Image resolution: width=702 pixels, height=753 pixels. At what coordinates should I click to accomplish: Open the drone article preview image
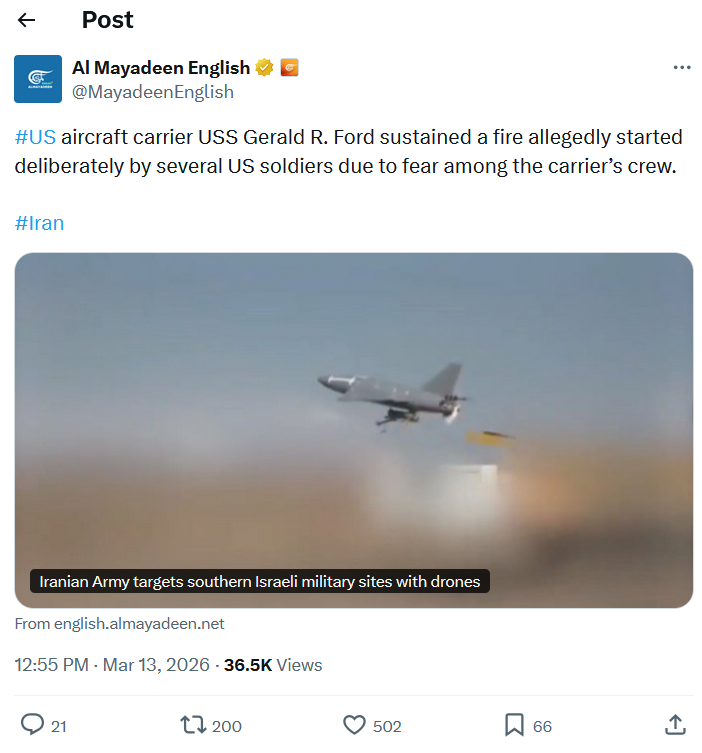tap(354, 430)
